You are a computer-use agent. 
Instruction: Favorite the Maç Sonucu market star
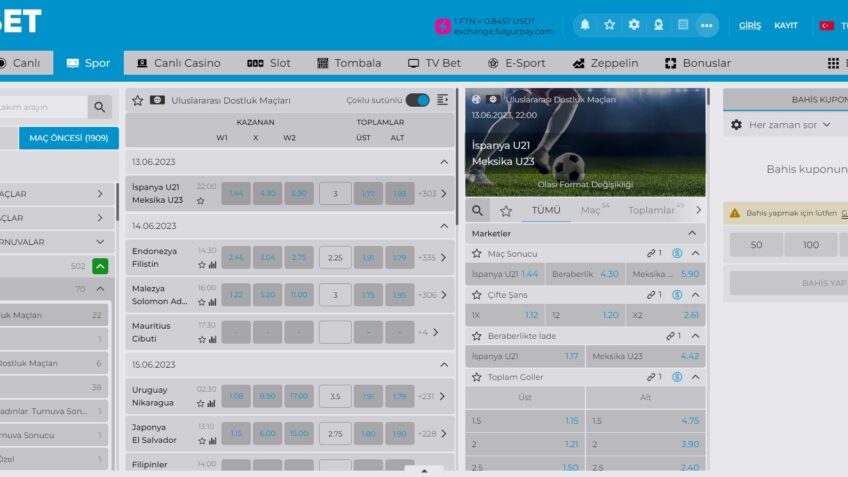(x=477, y=254)
